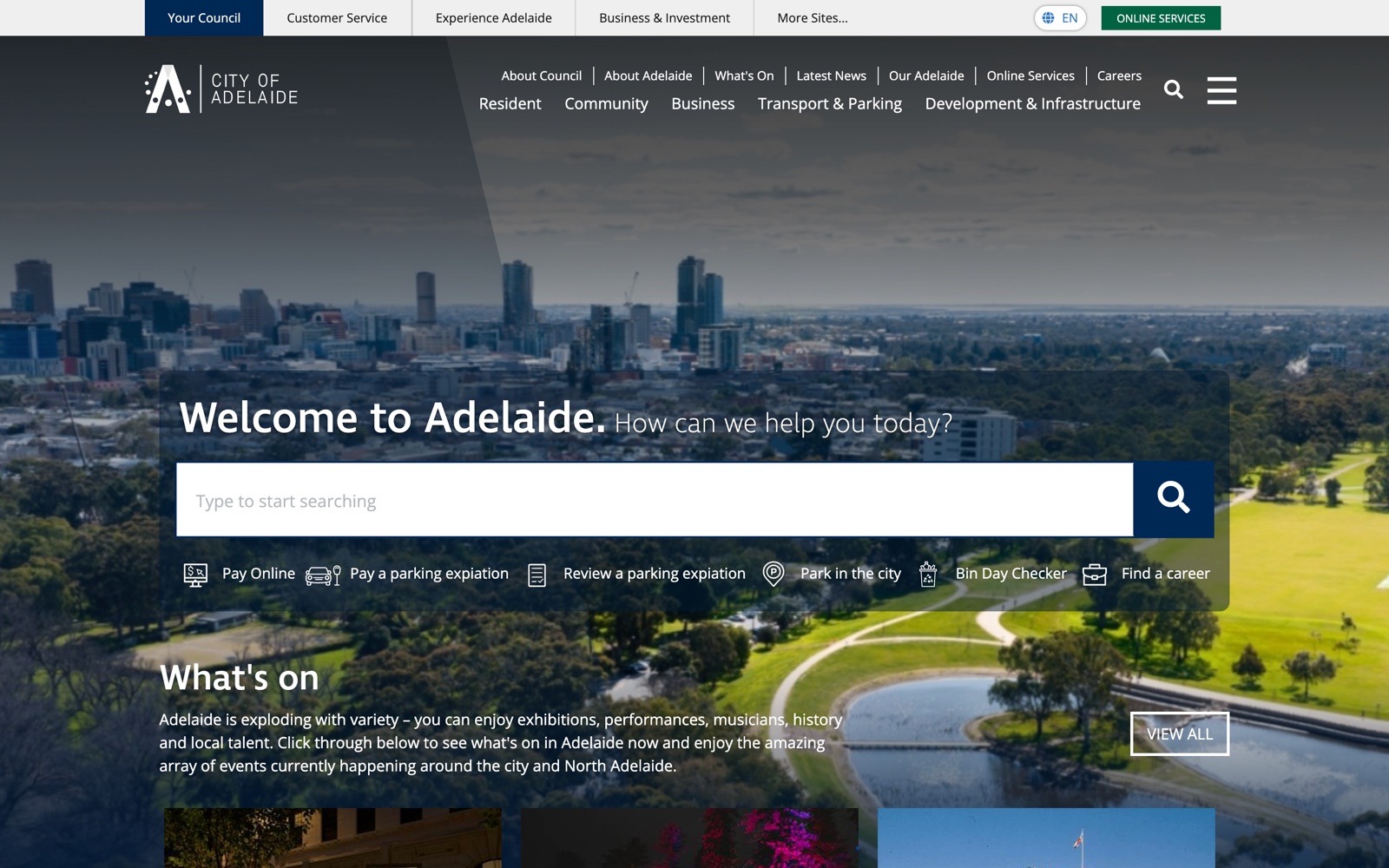The image size is (1389, 868).
Task: Select 'Review a parking expiation' text link
Action: (x=655, y=574)
